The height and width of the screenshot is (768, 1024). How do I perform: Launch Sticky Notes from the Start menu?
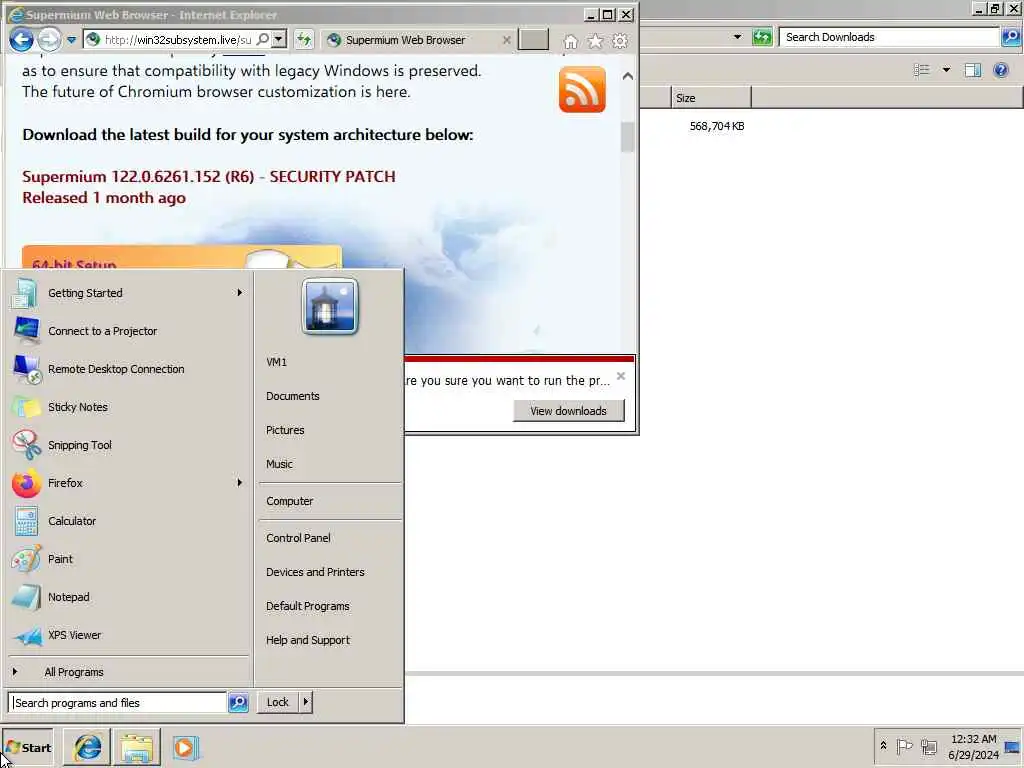click(127, 407)
